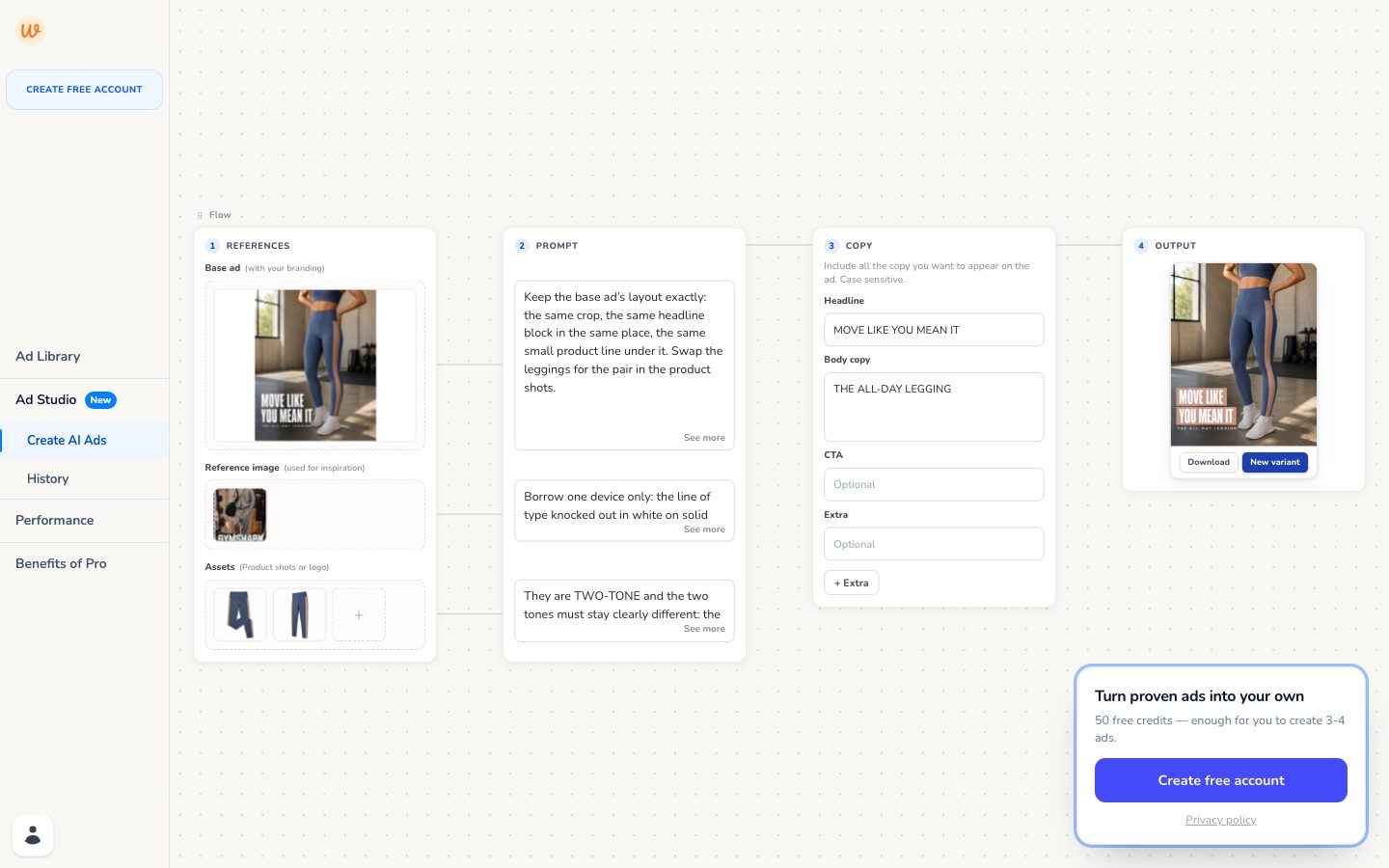Expand See more on first prompt
The width and height of the screenshot is (1389, 868).
tap(704, 438)
